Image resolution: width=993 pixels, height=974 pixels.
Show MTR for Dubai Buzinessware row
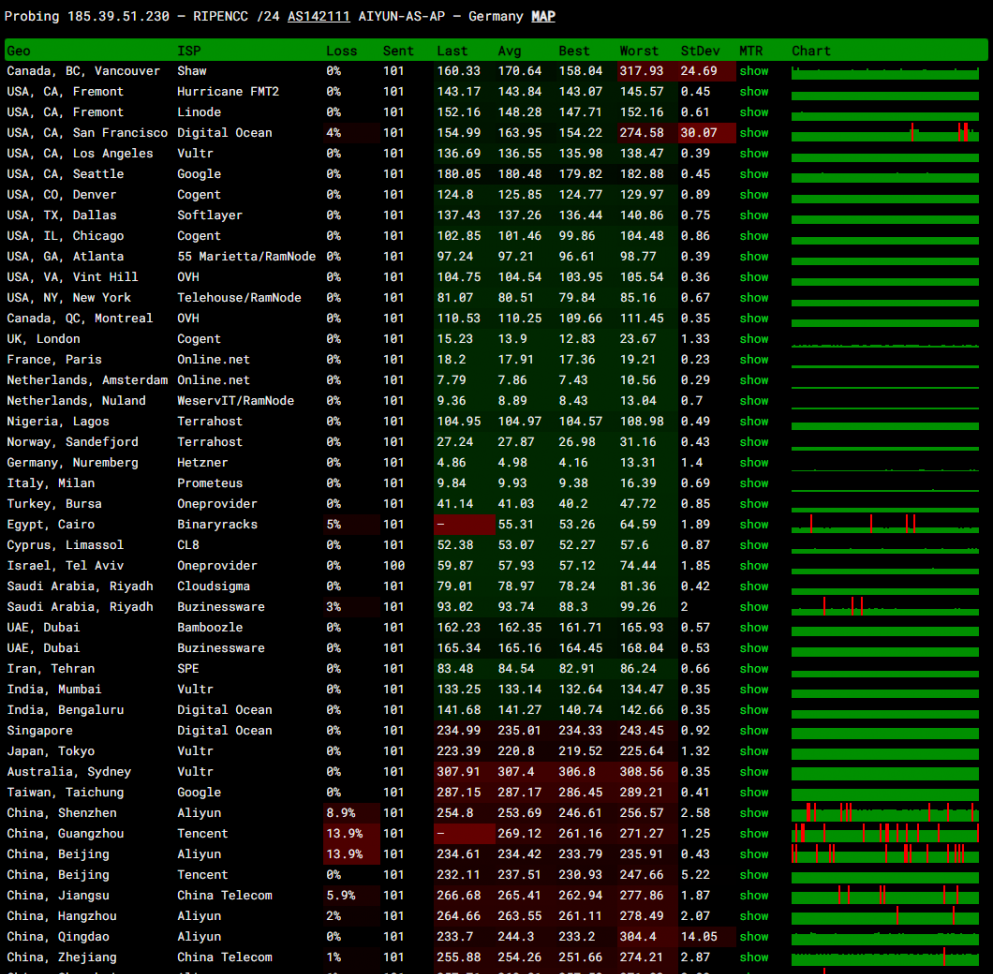(x=754, y=648)
